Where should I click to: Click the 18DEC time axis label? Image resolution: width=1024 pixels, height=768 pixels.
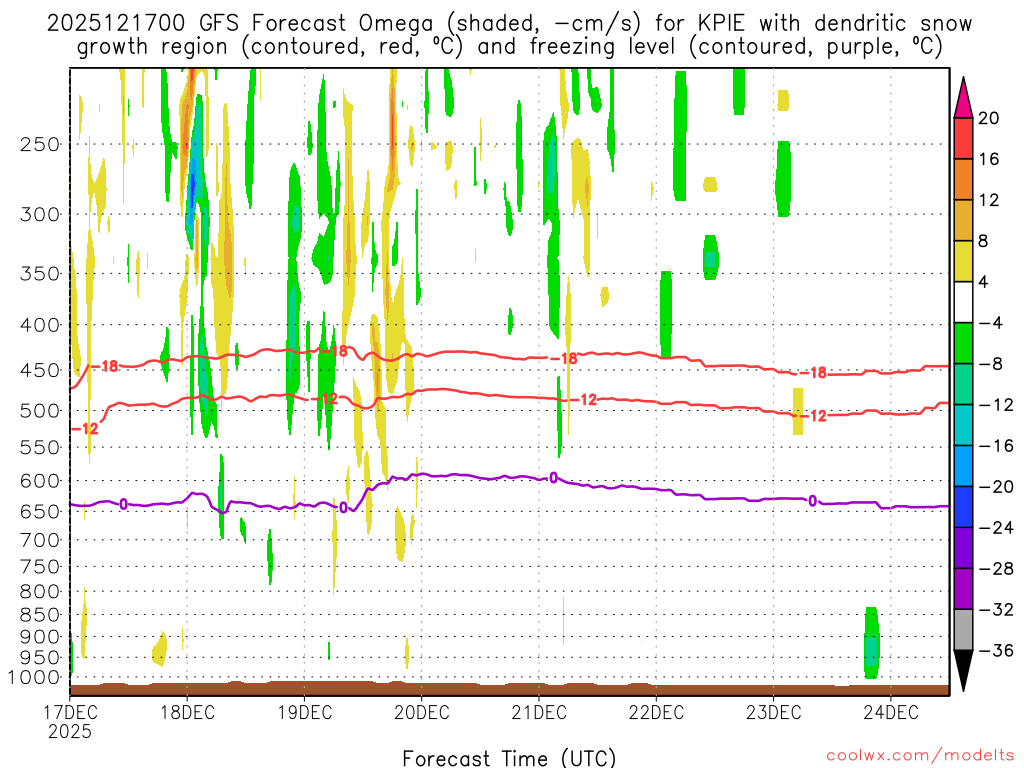pos(187,712)
